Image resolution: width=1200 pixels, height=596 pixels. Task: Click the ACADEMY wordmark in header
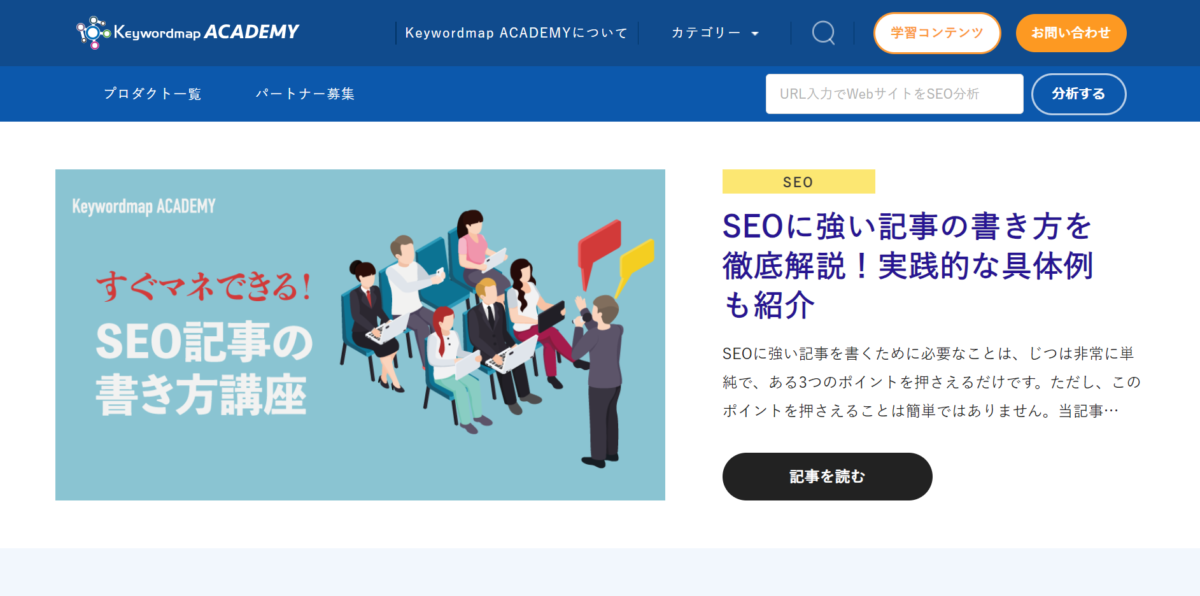coord(251,32)
